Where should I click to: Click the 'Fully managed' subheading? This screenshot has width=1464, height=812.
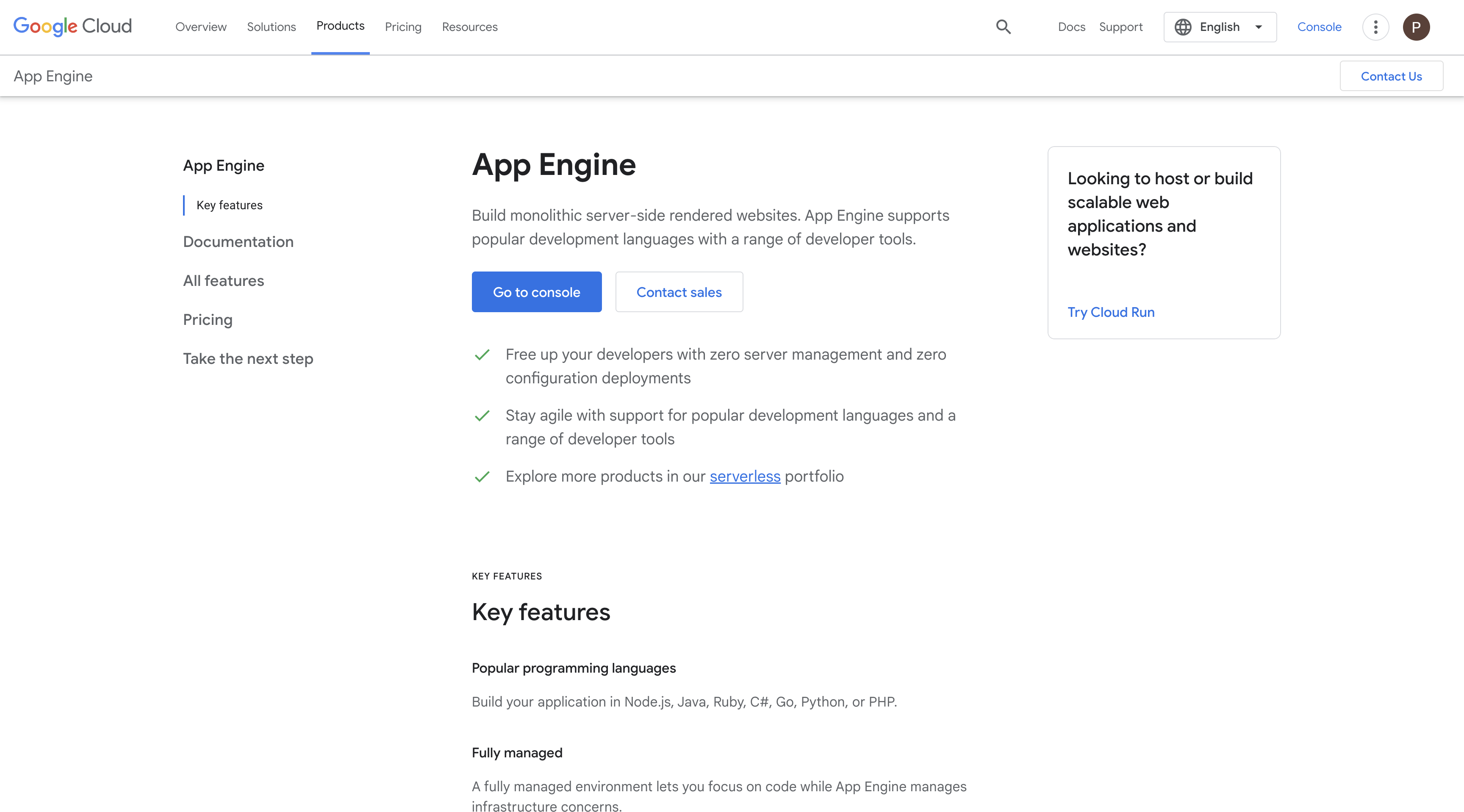click(x=517, y=753)
